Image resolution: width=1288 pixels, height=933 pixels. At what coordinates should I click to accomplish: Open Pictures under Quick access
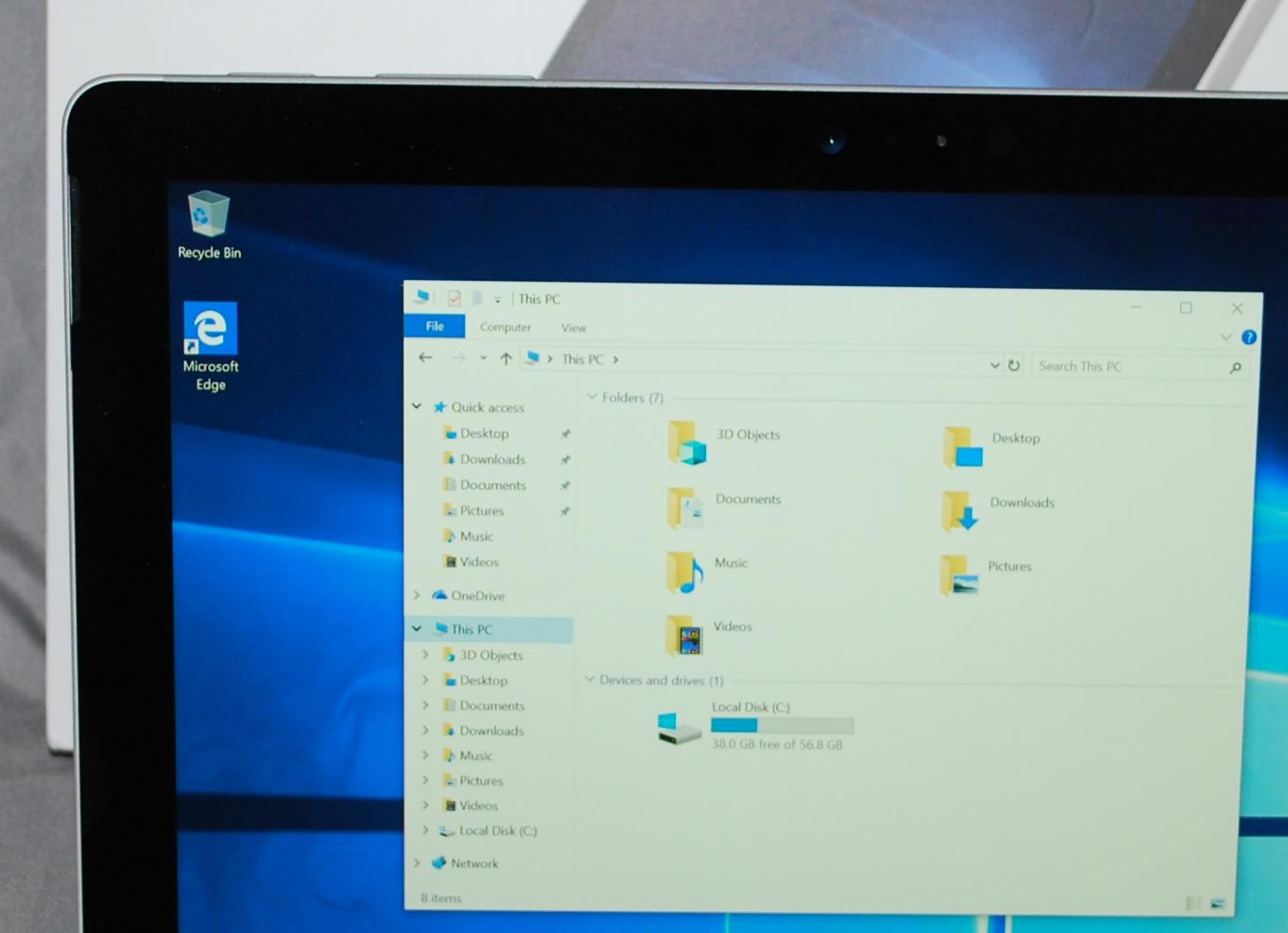[482, 510]
